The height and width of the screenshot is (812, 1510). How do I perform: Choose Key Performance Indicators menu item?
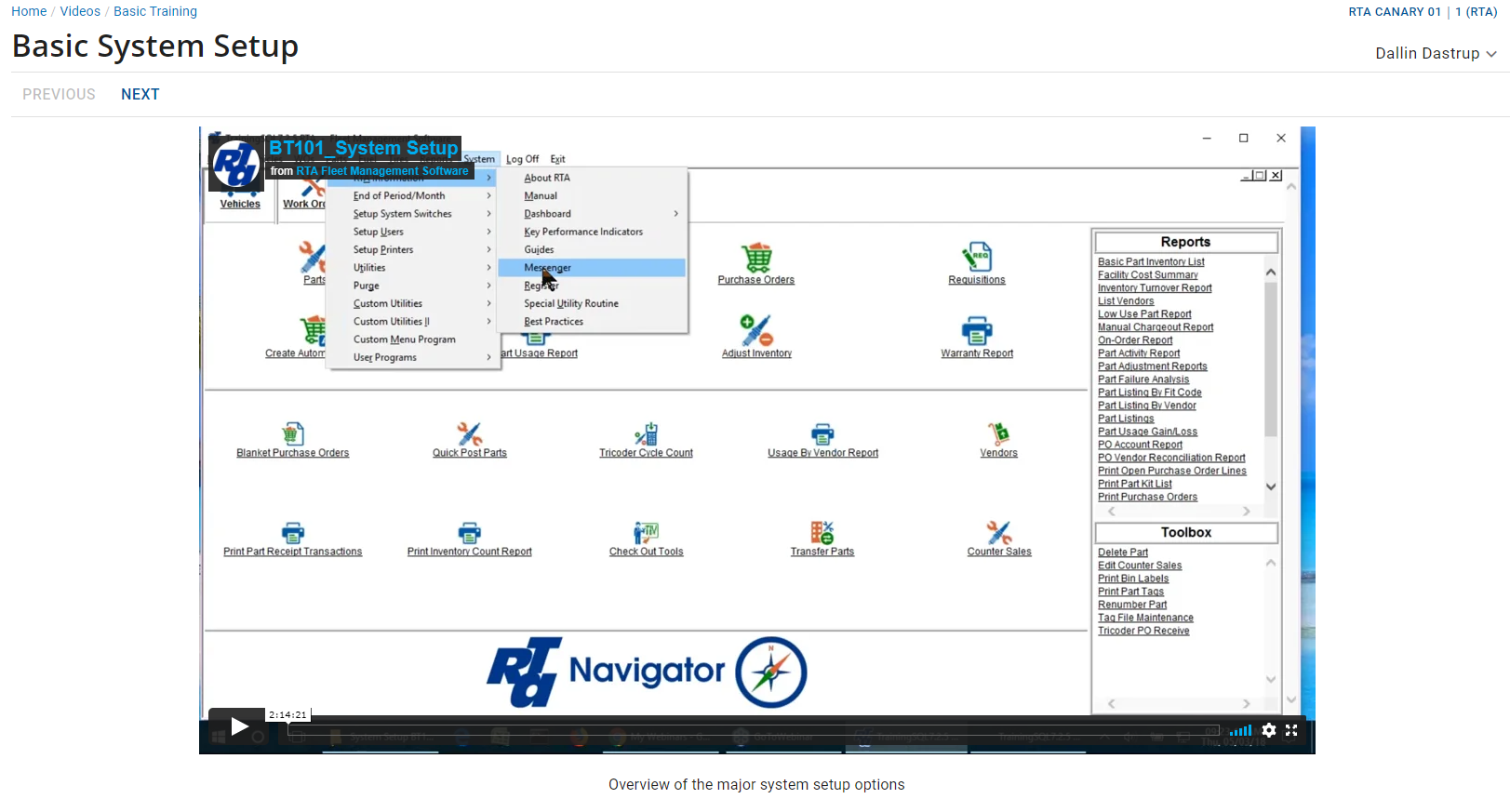[x=583, y=232]
